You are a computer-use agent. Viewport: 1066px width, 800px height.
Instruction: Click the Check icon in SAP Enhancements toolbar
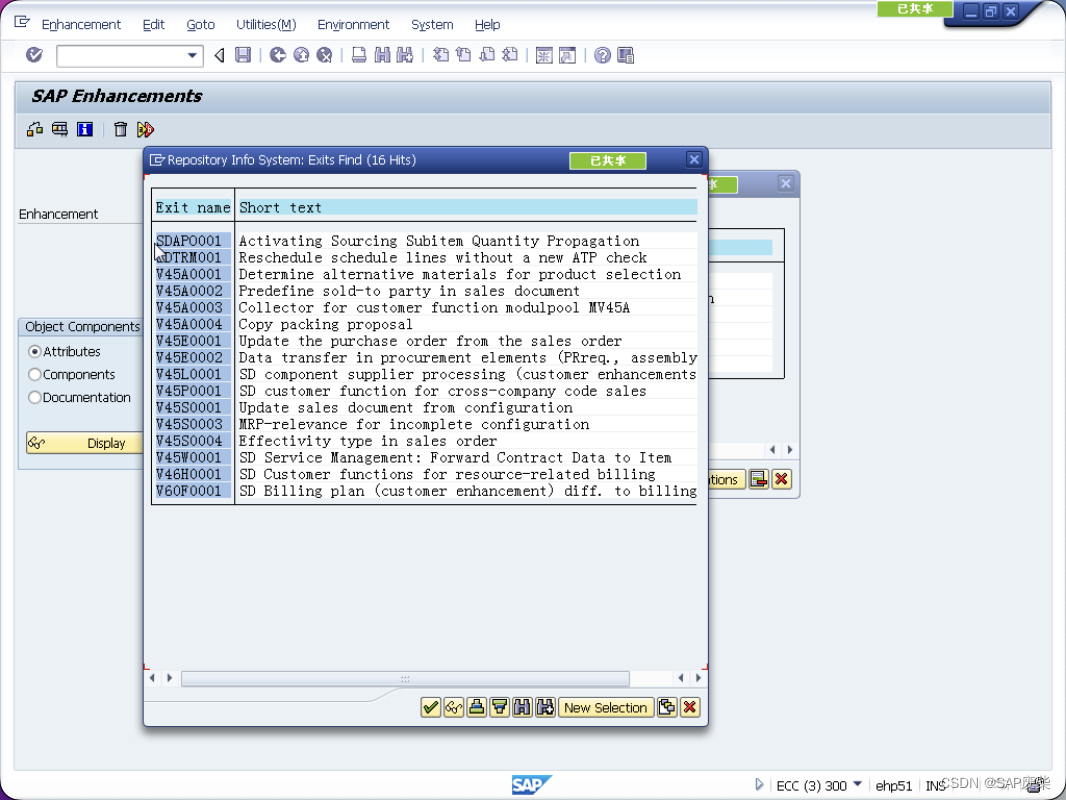click(35, 129)
